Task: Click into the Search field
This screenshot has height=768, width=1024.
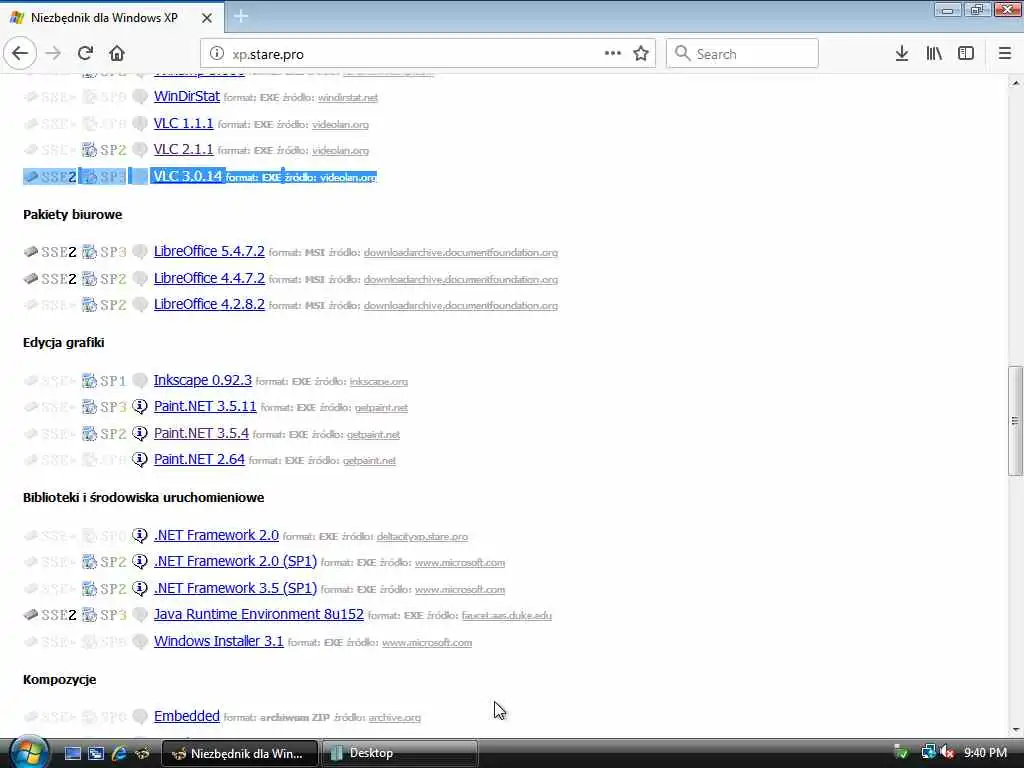Action: pyautogui.click(x=743, y=54)
